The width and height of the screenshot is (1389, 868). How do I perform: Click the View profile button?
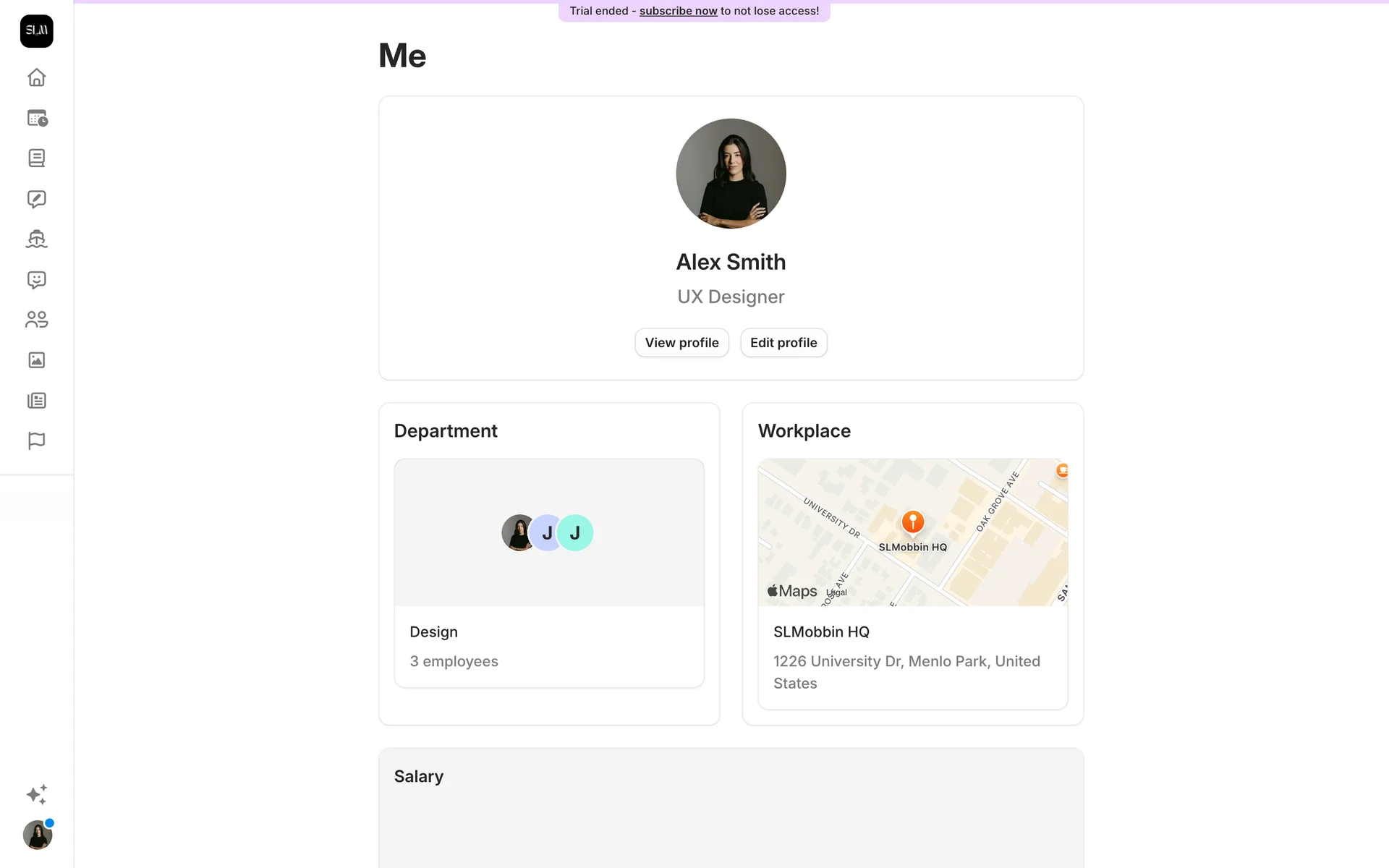(x=681, y=343)
